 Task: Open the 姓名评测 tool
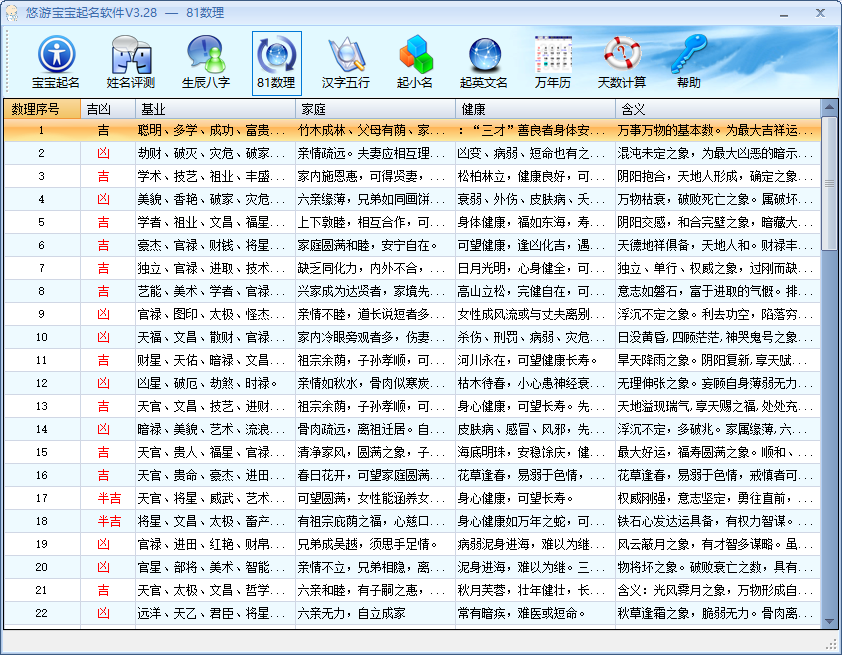pyautogui.click(x=130, y=62)
